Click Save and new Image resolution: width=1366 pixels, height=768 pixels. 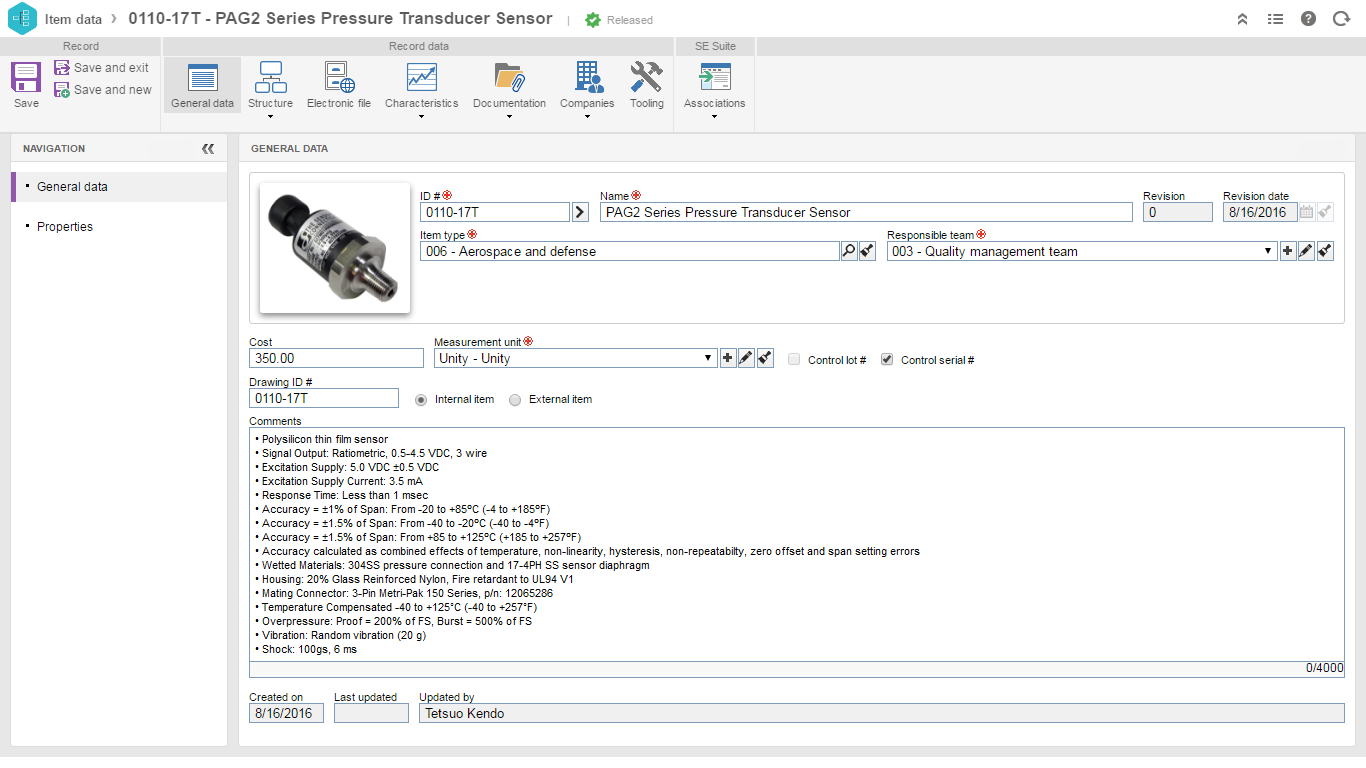102,90
